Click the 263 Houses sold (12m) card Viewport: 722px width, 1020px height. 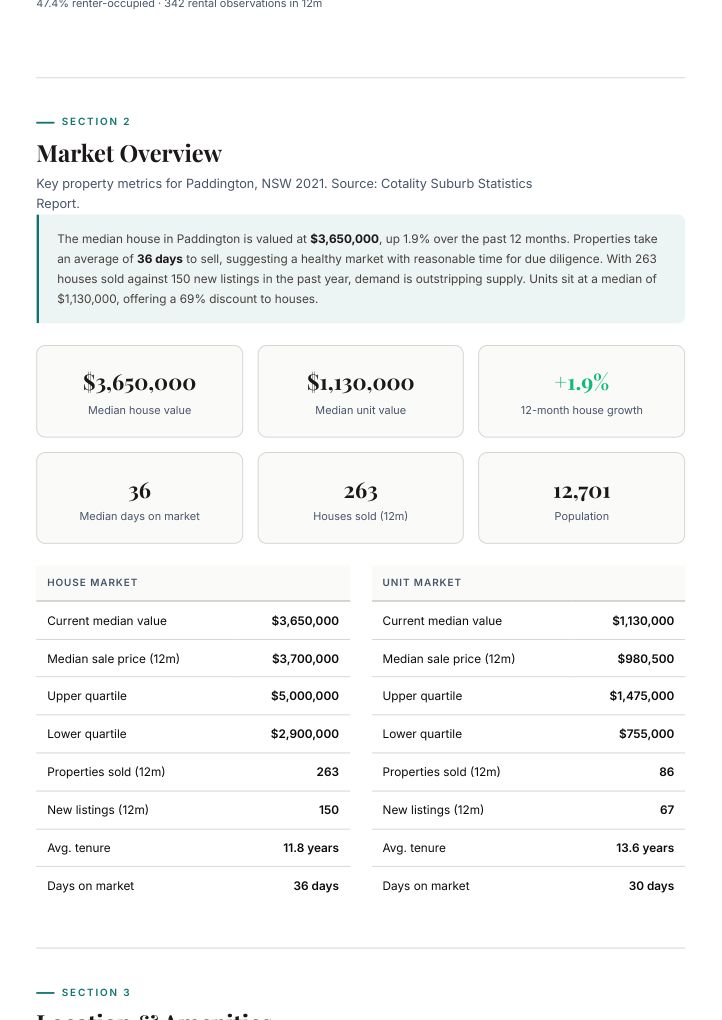(360, 498)
